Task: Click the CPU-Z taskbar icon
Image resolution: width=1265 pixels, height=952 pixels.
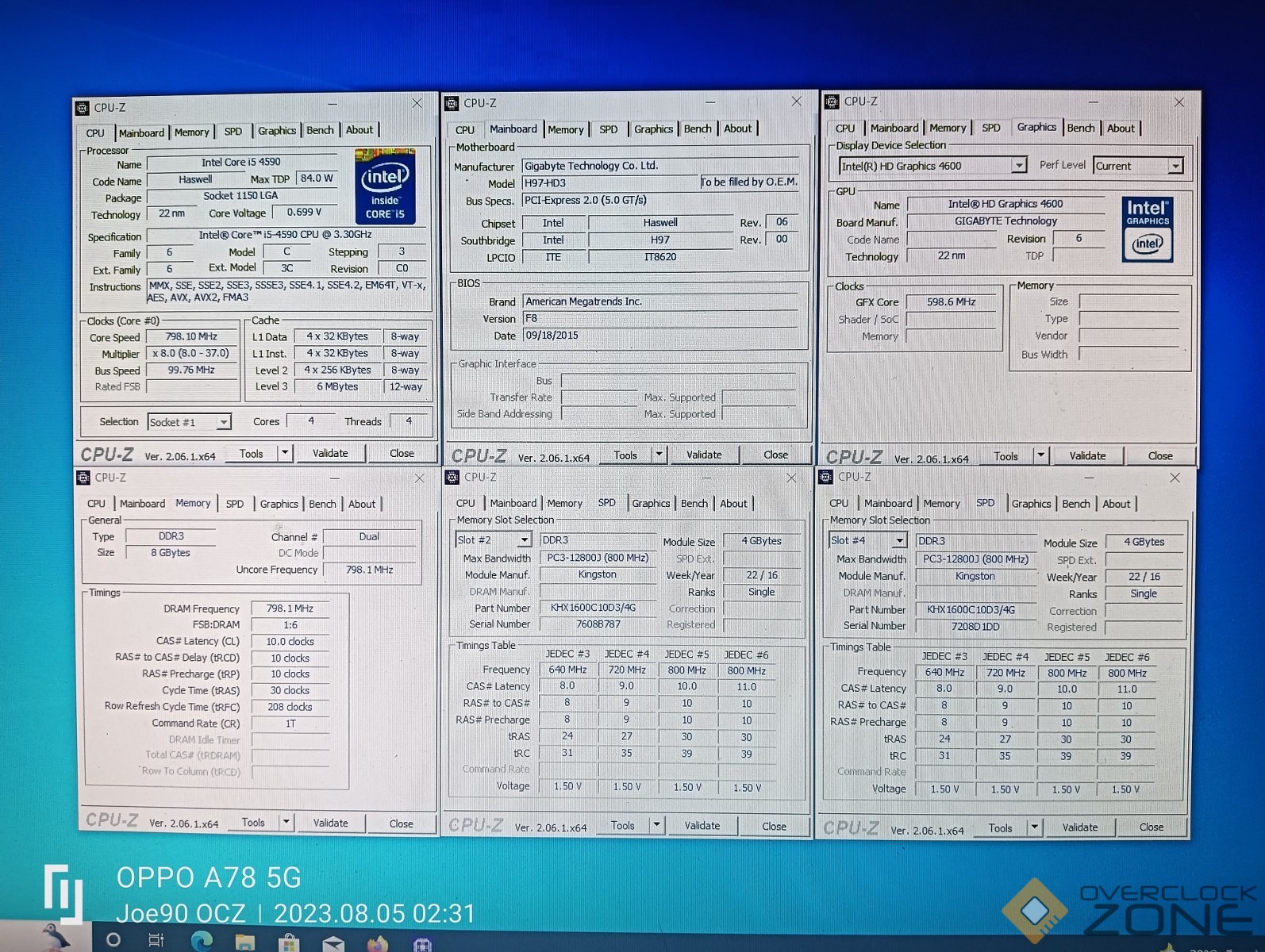Action: tap(422, 944)
